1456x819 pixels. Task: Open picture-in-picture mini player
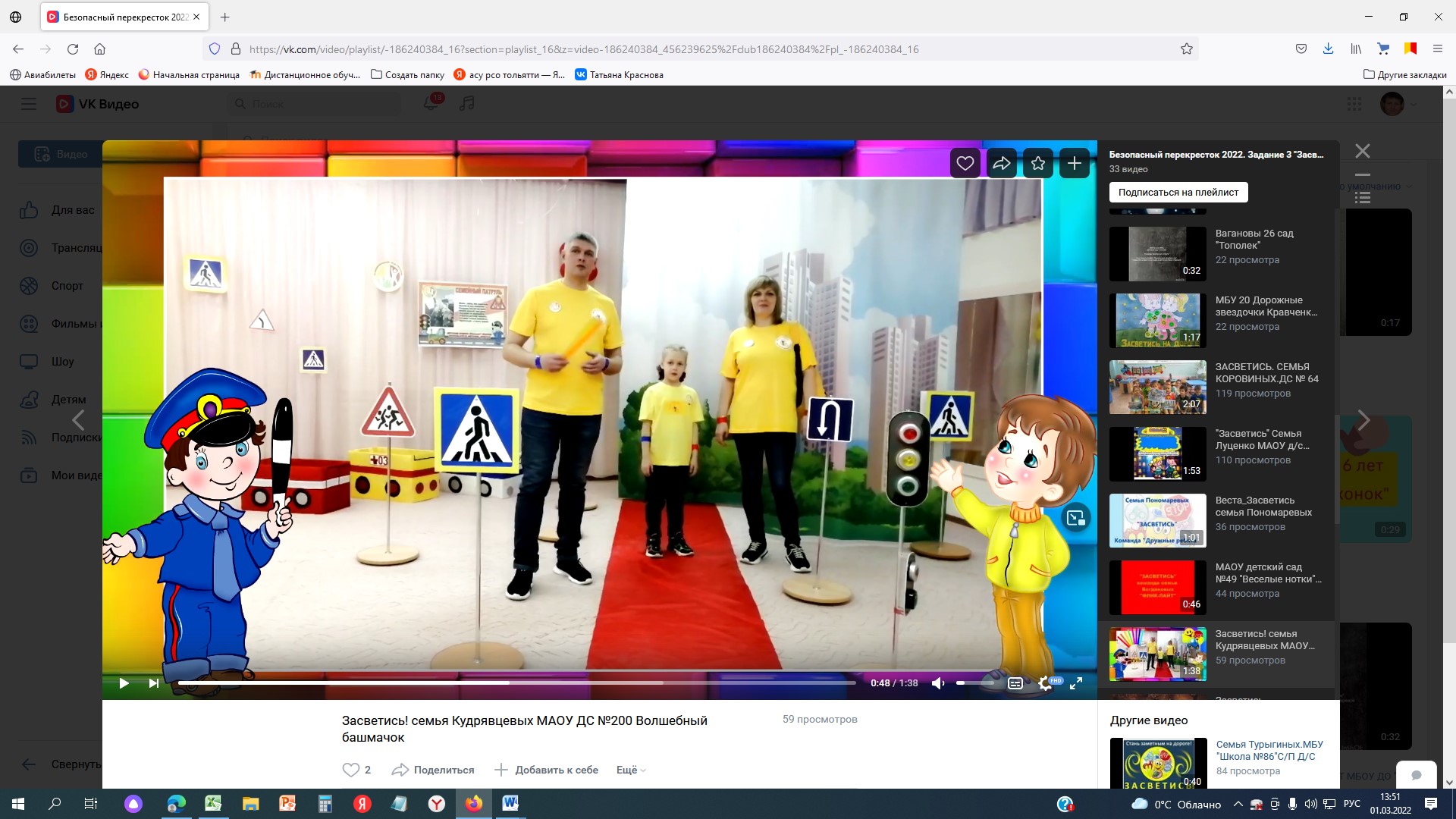pos(1076,518)
